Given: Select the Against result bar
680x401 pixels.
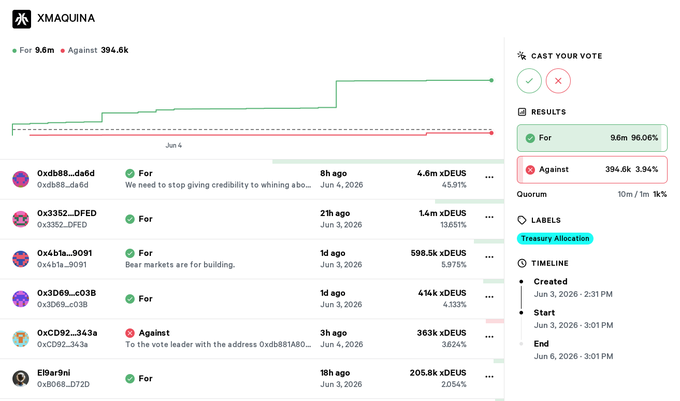Looking at the screenshot, I should (592, 170).
